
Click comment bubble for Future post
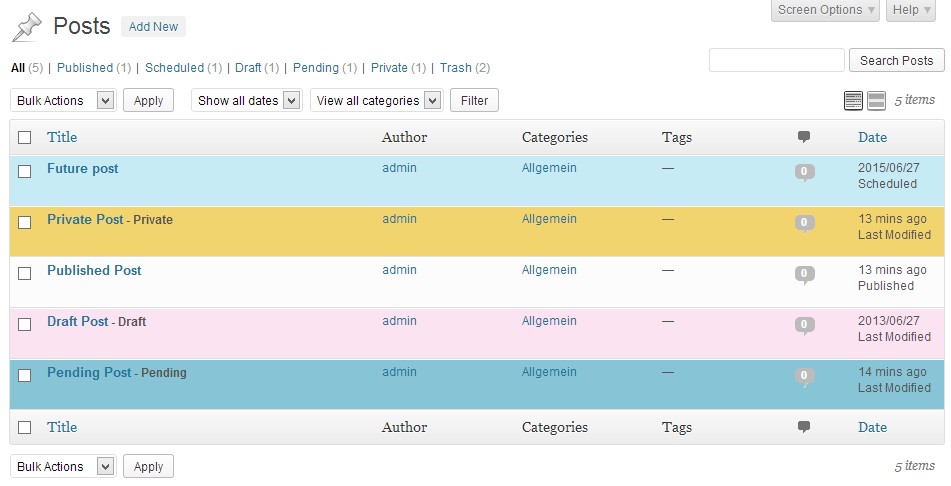[x=805, y=173]
